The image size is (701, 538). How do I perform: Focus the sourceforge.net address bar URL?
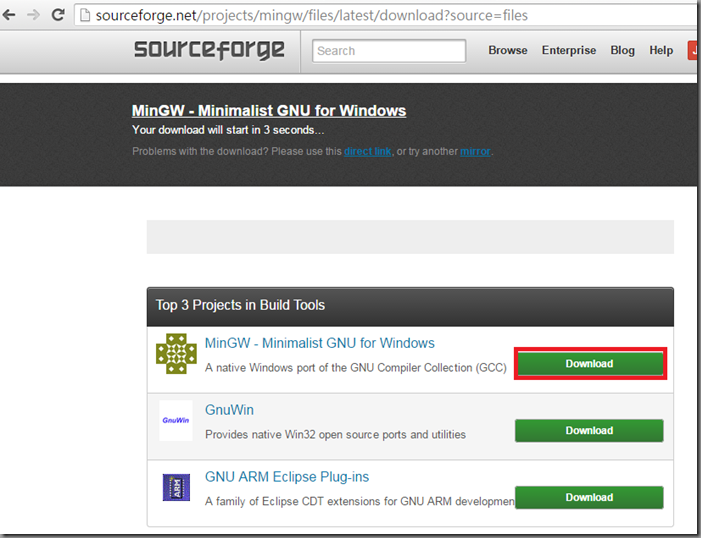point(312,15)
